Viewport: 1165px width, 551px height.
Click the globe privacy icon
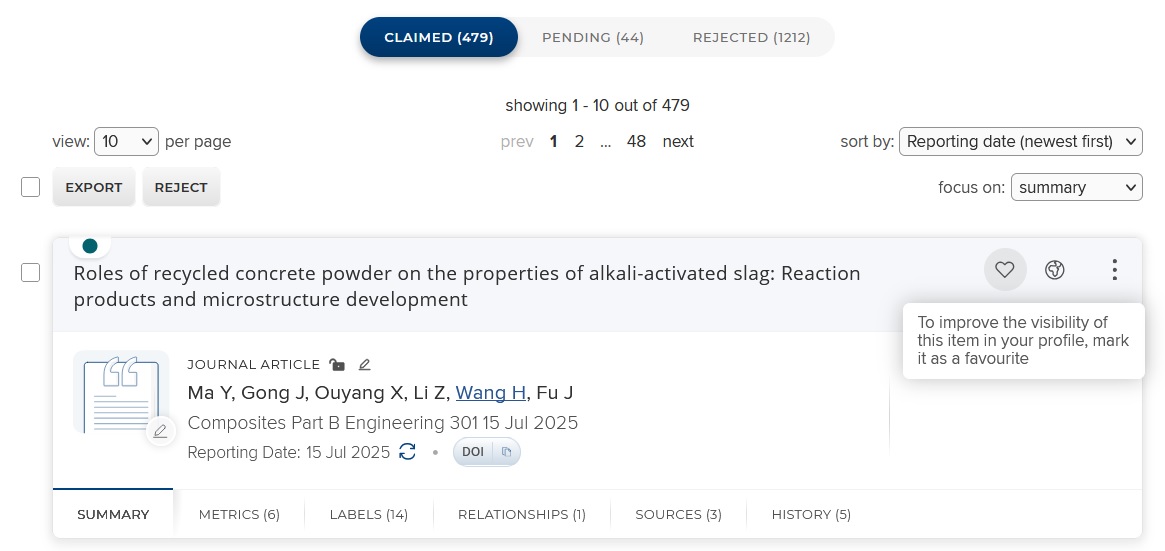click(1054, 270)
